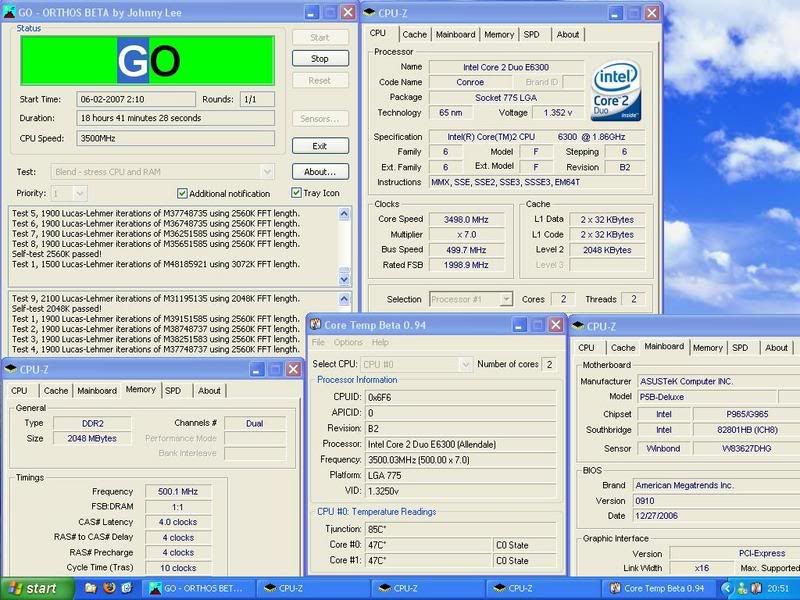This screenshot has width=800, height=600.
Task: Click the Start Time field in ORTHOS
Action: (136, 99)
